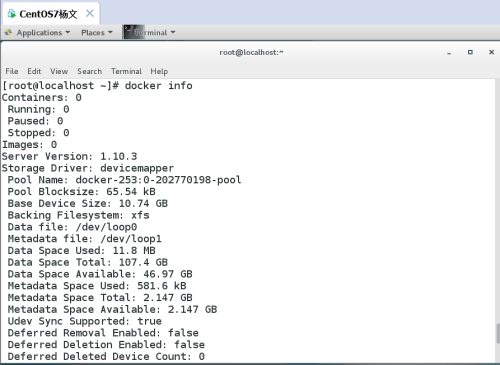This screenshot has height=365, width=500.
Task: Click the 'Metadata file: /dev/loop1' line
Action: tap(85, 239)
